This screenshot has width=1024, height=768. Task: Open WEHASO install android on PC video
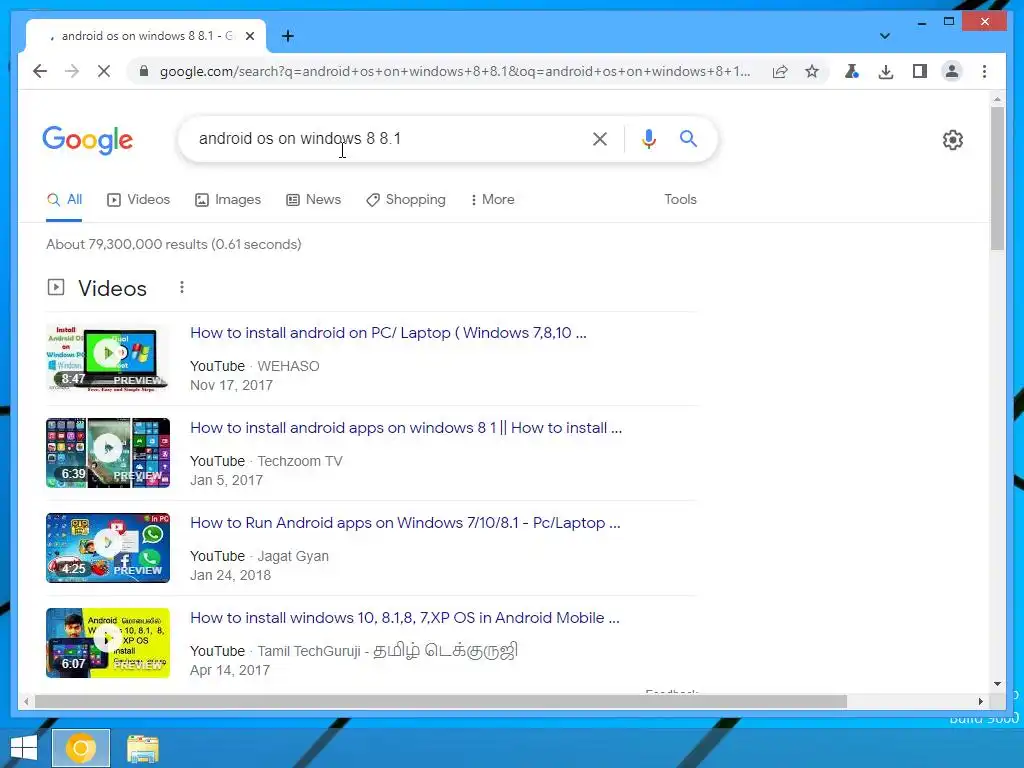[389, 332]
